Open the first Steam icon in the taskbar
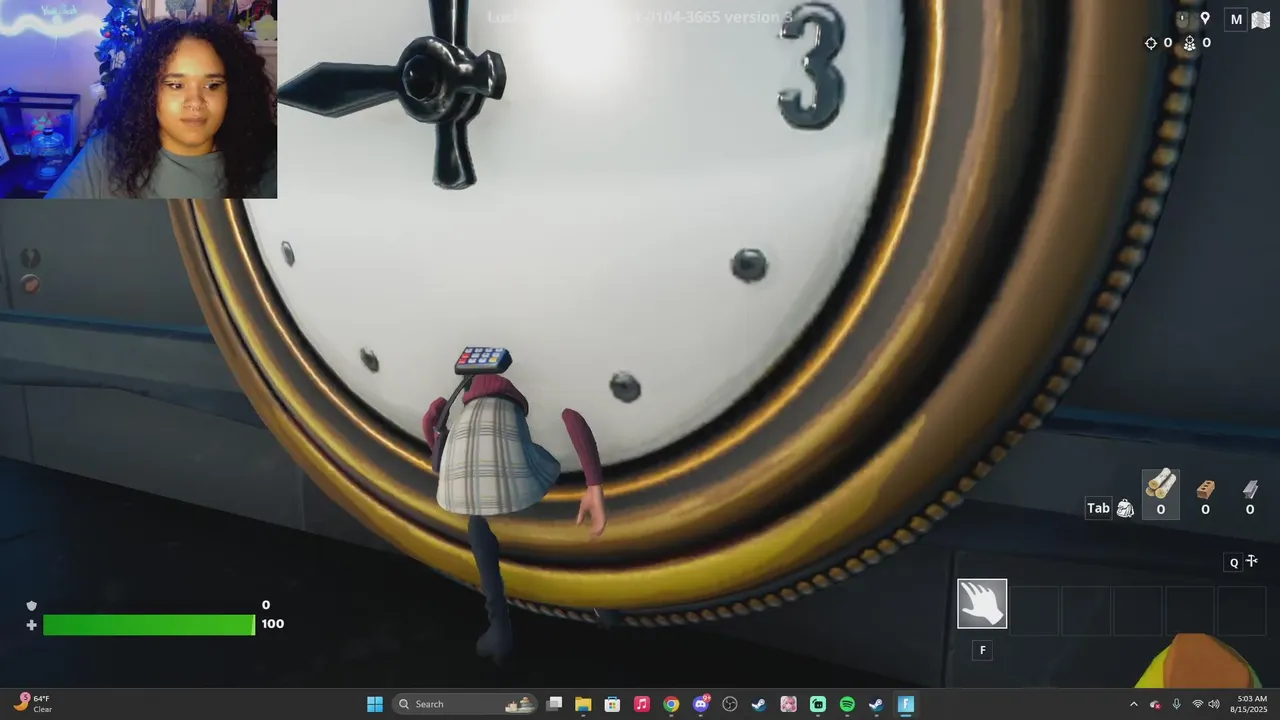The height and width of the screenshot is (720, 1280). click(759, 704)
